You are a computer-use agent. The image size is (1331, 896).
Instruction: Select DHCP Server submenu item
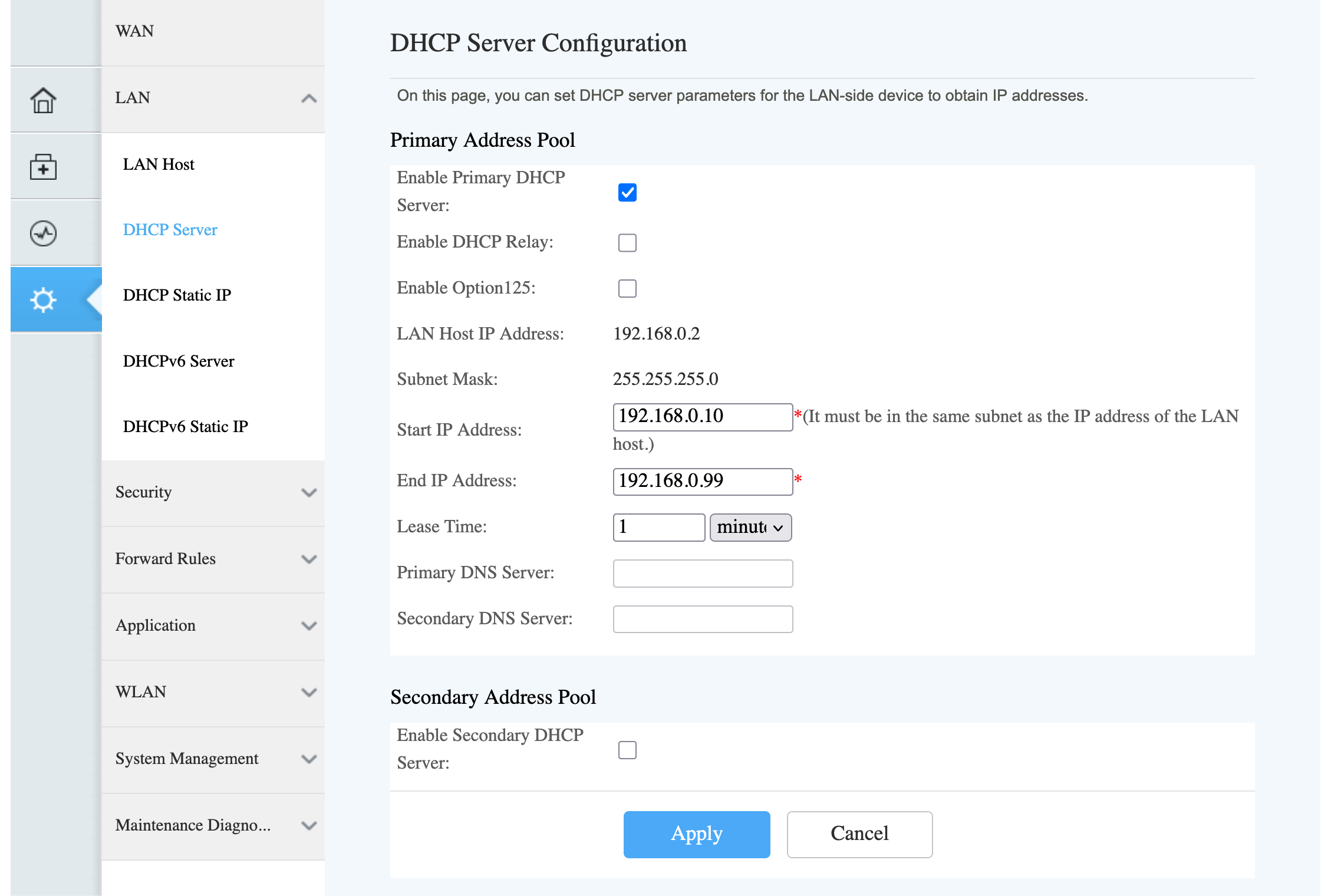coord(170,229)
